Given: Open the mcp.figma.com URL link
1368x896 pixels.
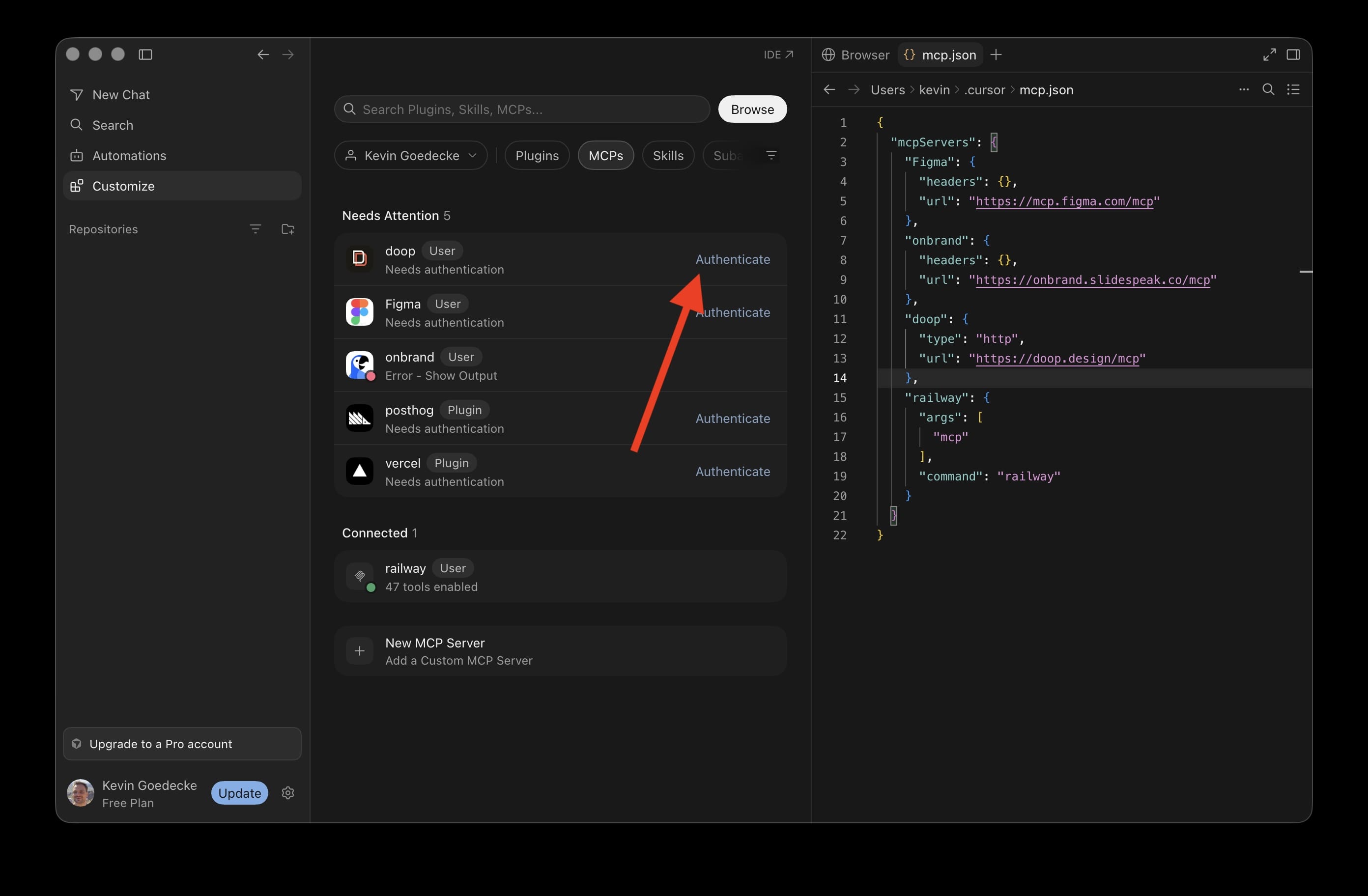Looking at the screenshot, I should click(1064, 201).
